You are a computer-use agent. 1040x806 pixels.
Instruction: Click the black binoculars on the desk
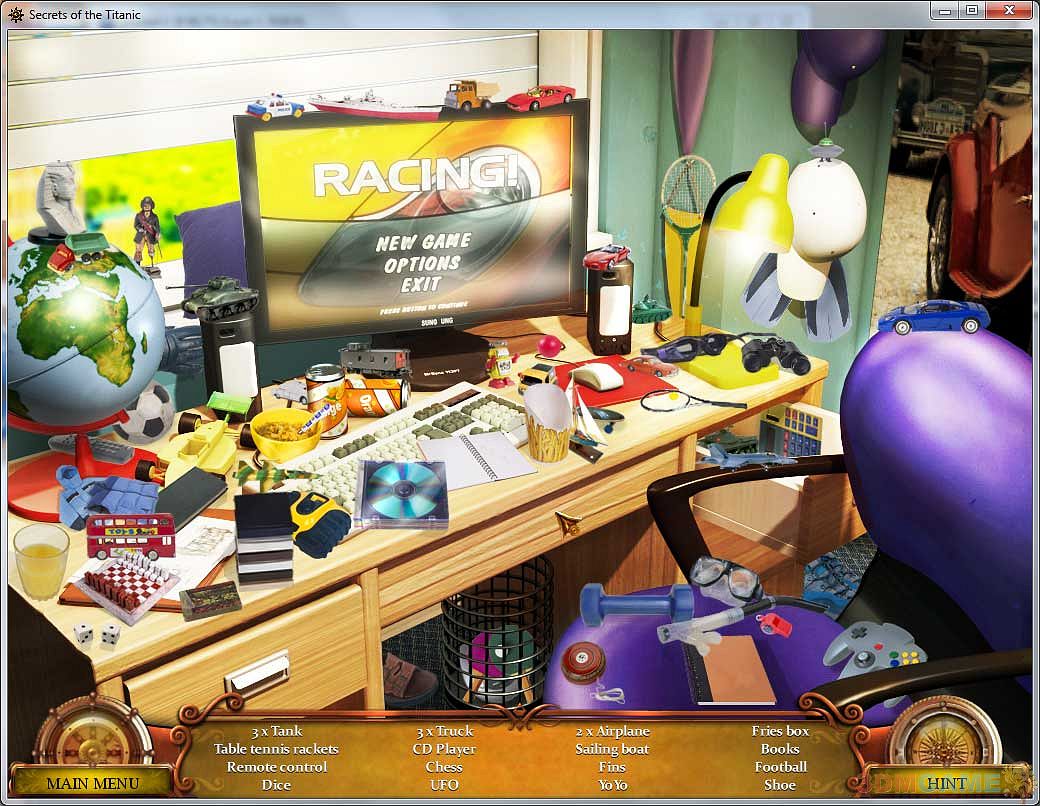click(775, 353)
